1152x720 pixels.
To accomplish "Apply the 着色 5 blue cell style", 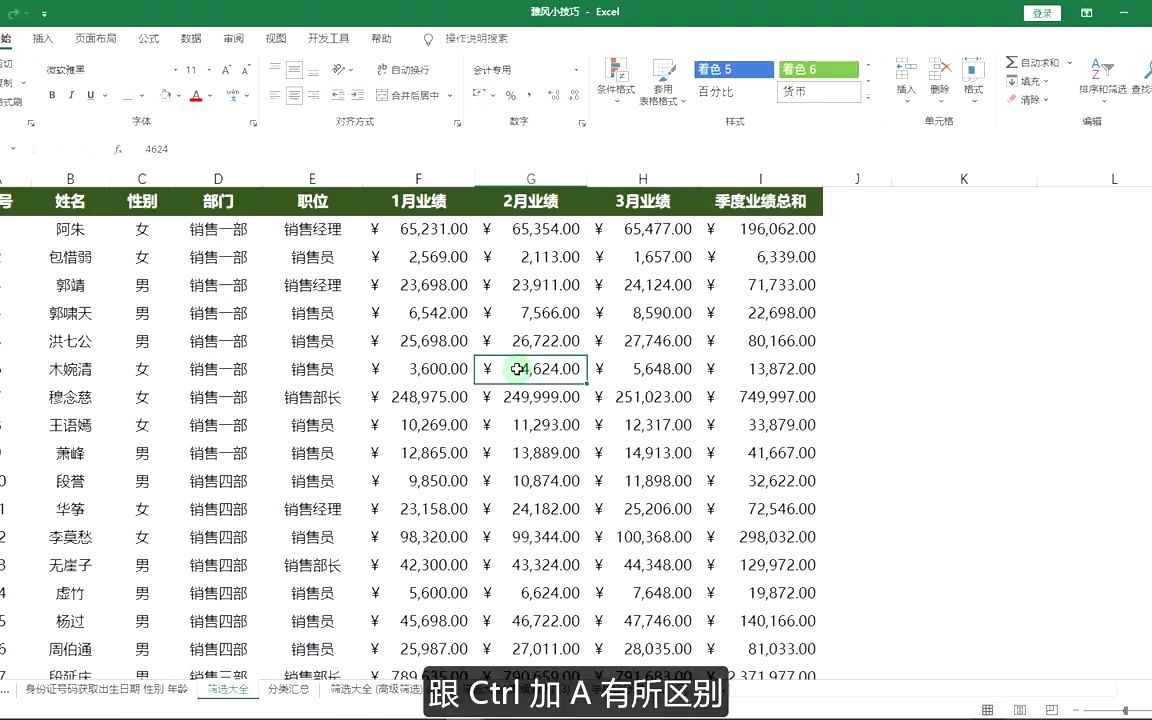I will coord(733,69).
